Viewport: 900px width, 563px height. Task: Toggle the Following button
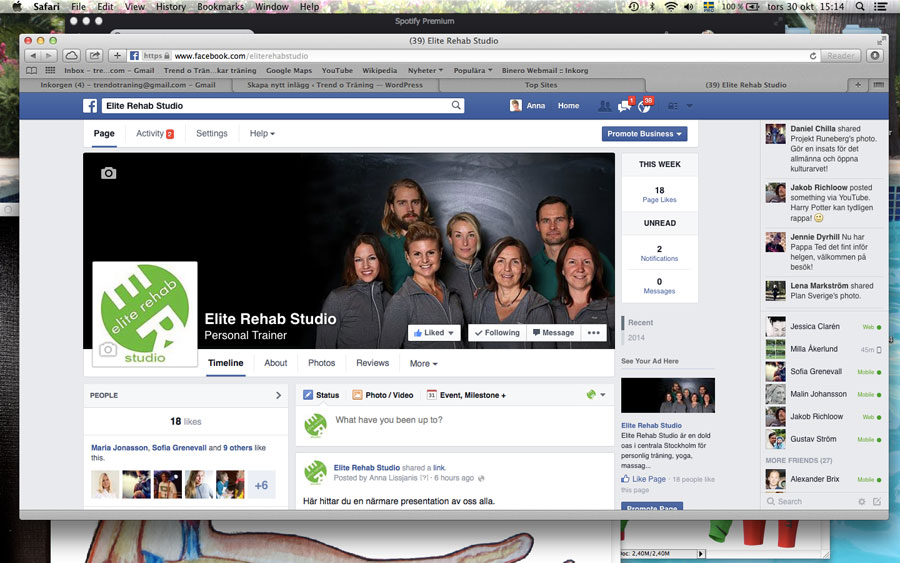point(496,333)
